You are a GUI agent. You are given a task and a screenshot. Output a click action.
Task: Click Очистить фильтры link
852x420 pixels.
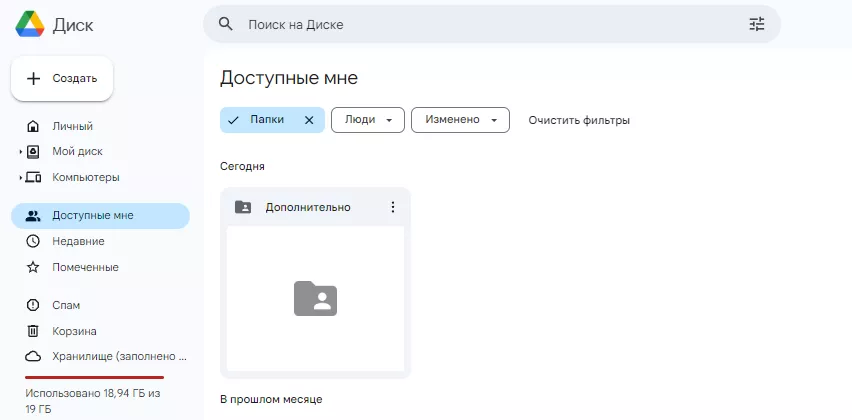point(579,120)
